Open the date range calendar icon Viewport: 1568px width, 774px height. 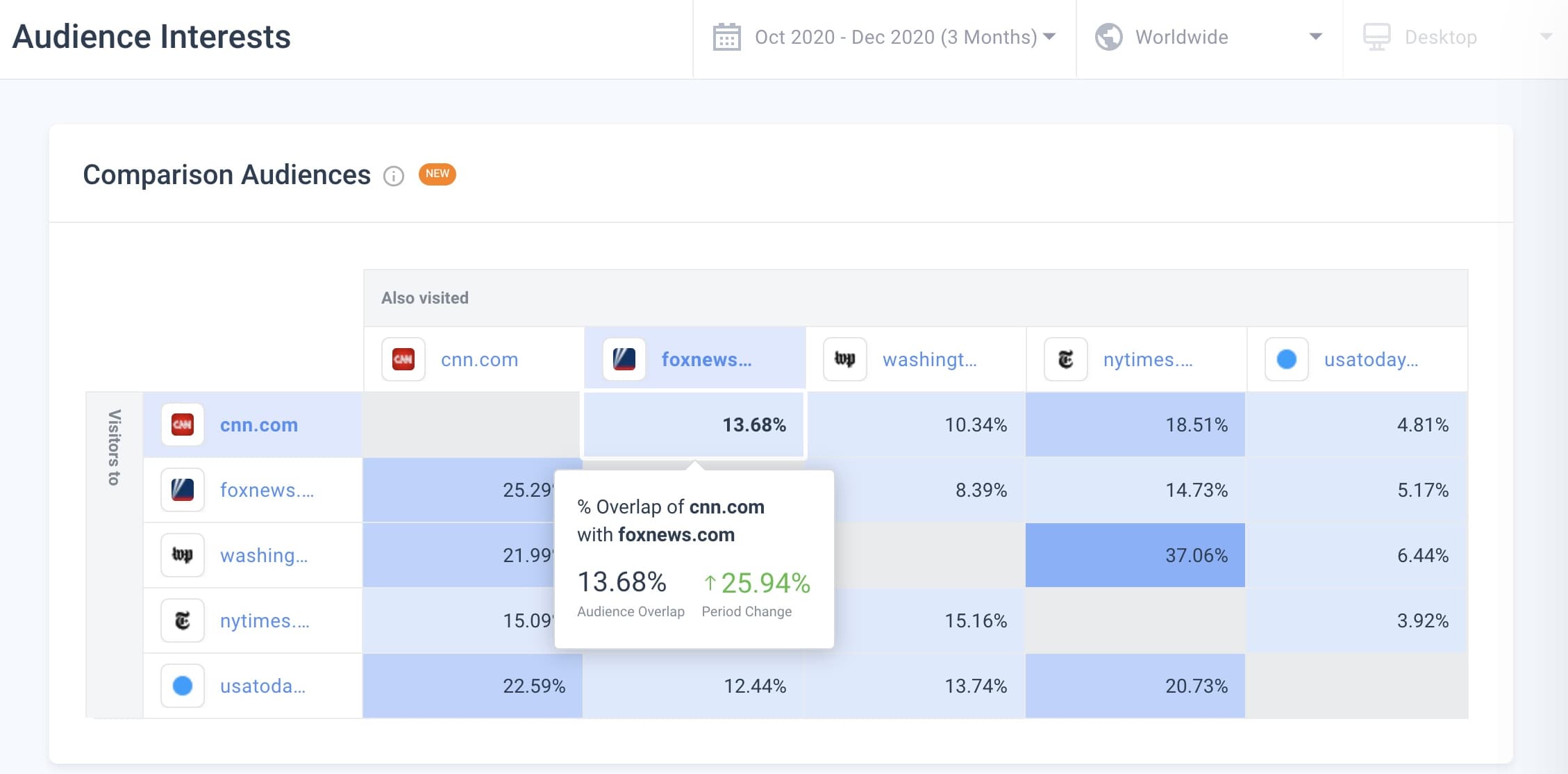coord(726,37)
